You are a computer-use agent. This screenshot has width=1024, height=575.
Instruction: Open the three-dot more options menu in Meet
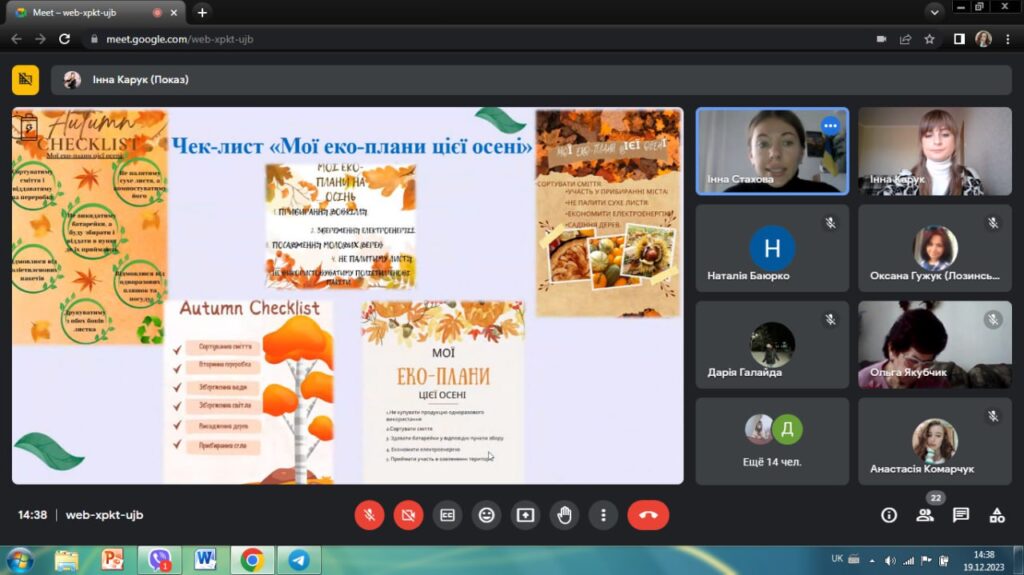(x=603, y=515)
